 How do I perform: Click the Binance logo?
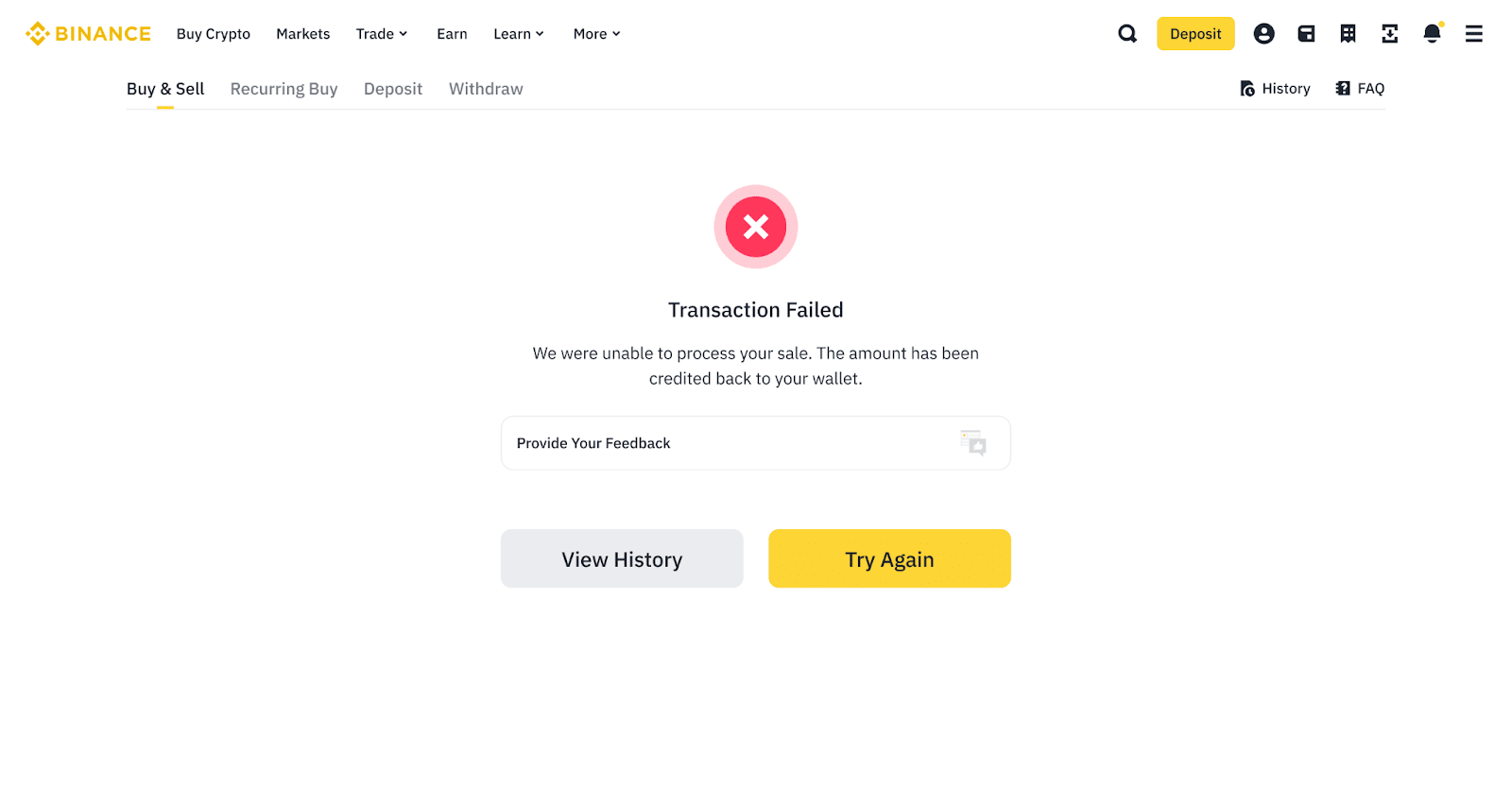pyautogui.click(x=88, y=34)
